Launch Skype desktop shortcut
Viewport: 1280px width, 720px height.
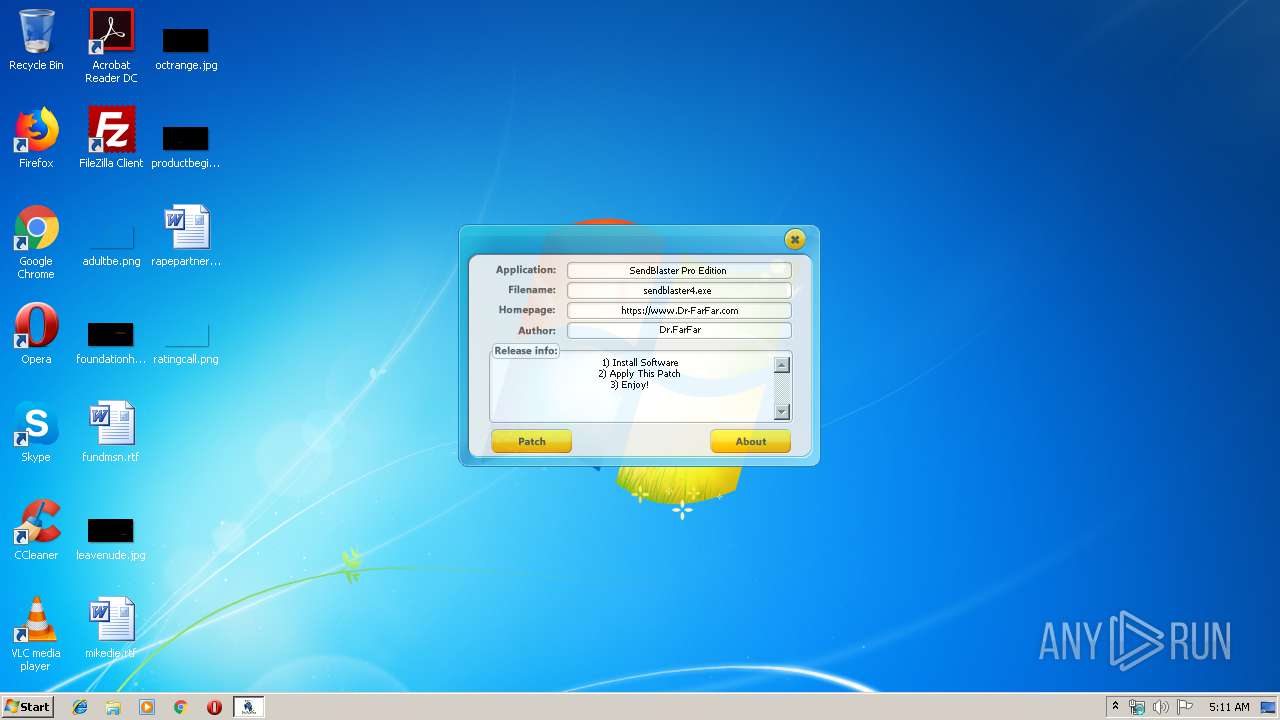click(x=36, y=432)
